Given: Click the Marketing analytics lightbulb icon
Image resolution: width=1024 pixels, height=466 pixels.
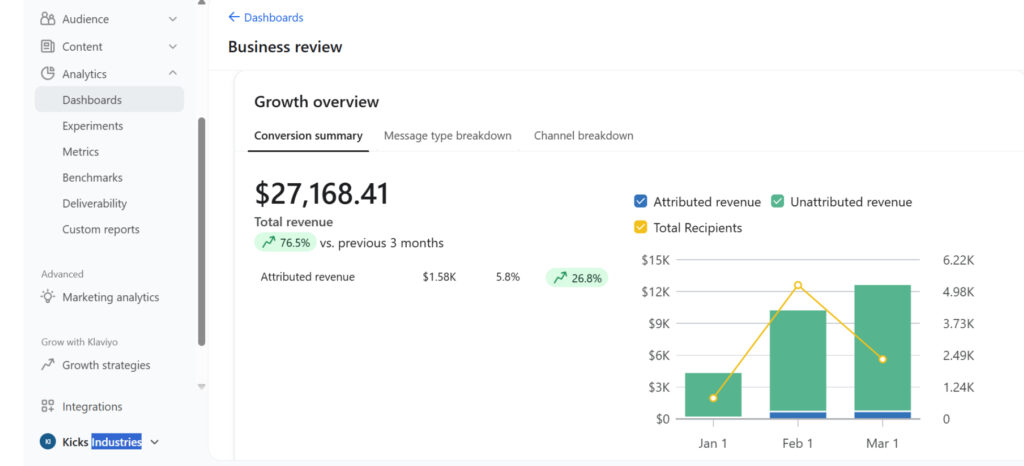Looking at the screenshot, I should click(x=48, y=297).
